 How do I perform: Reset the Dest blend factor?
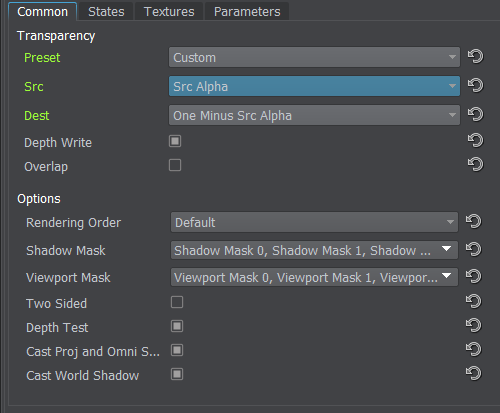pos(475,114)
